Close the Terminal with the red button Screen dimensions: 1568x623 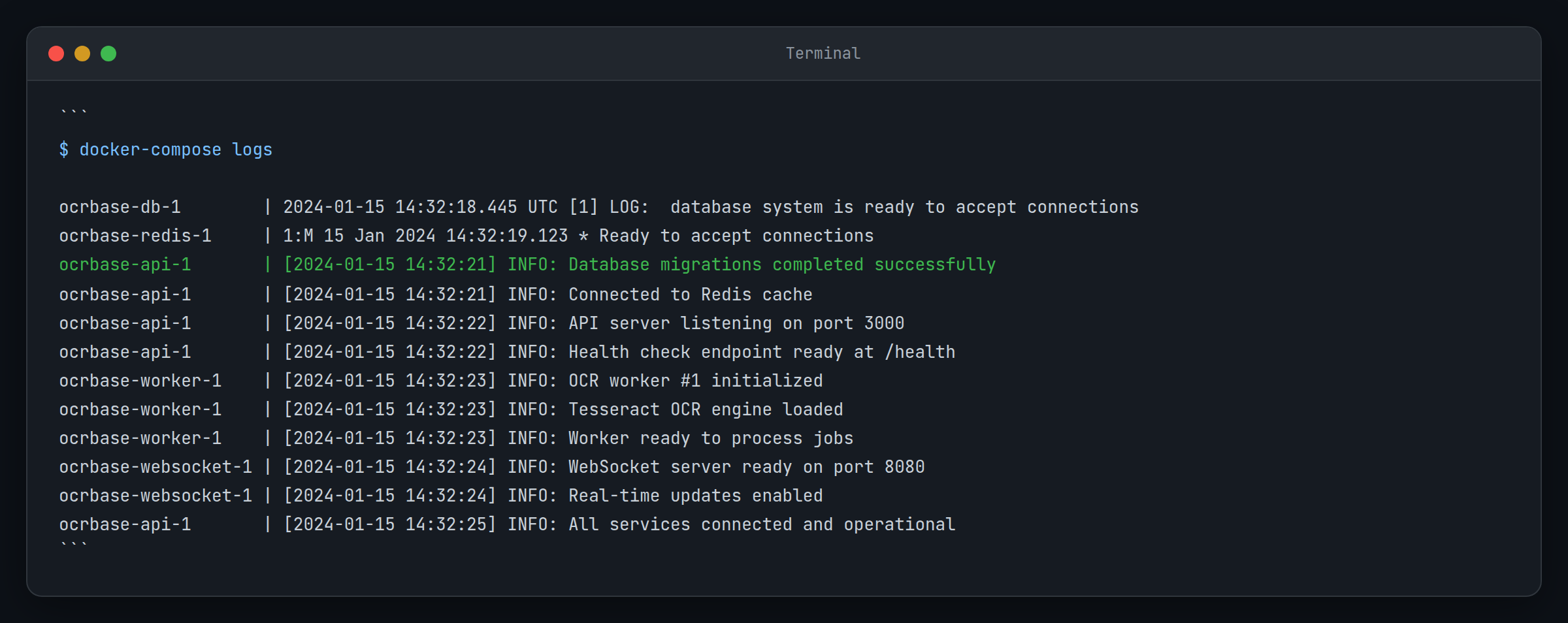(56, 54)
